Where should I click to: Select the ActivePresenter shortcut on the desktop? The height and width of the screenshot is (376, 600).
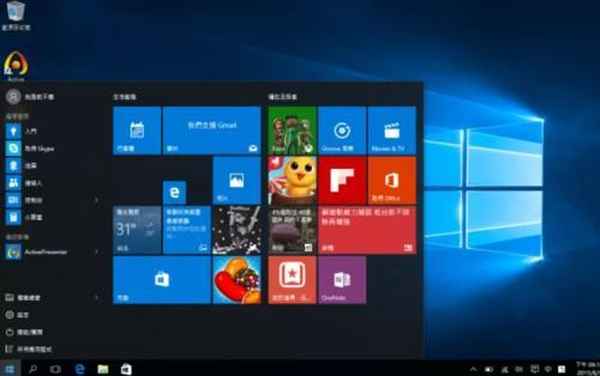coord(16,66)
